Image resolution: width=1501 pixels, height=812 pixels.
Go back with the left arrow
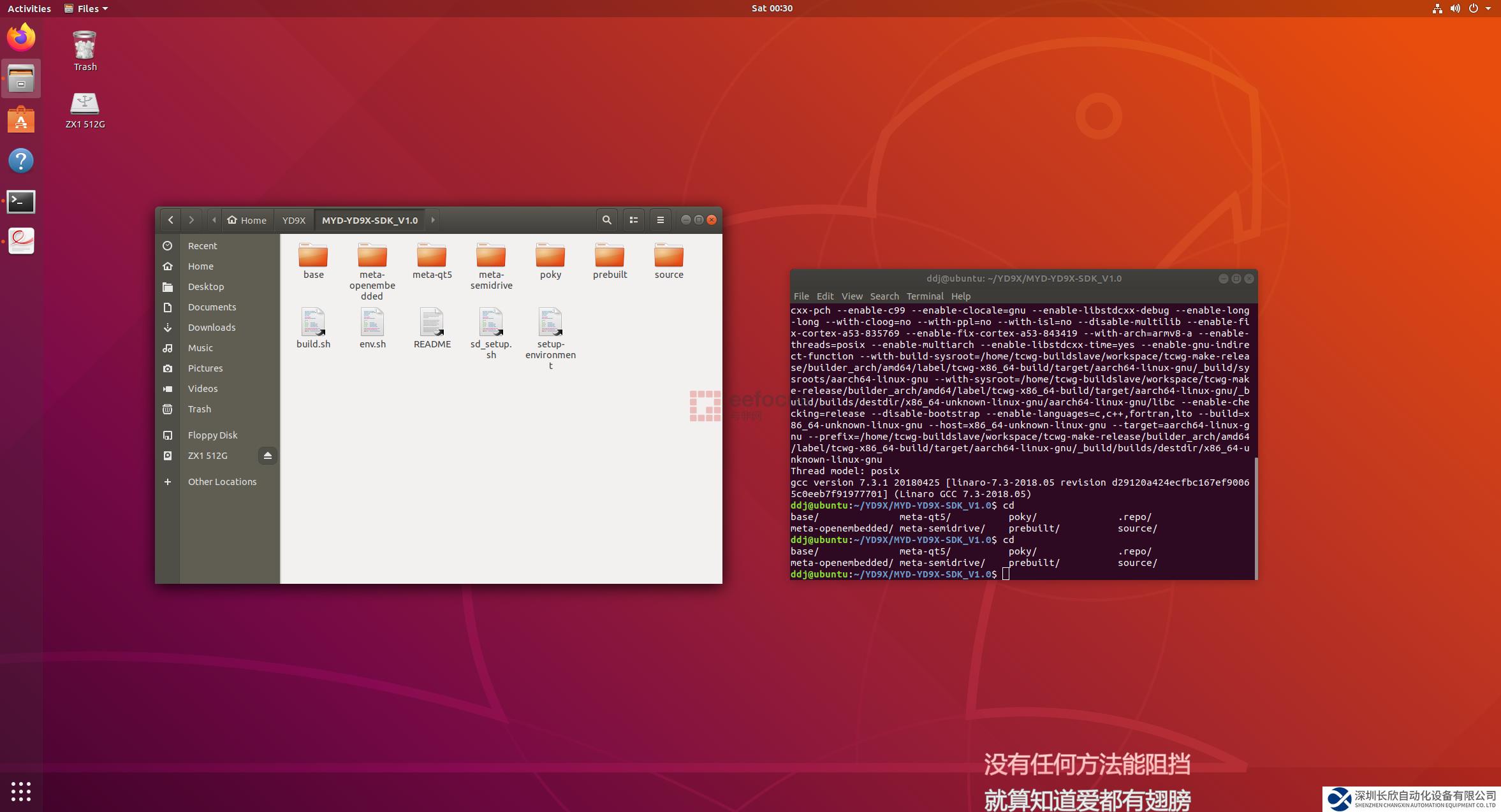point(170,220)
